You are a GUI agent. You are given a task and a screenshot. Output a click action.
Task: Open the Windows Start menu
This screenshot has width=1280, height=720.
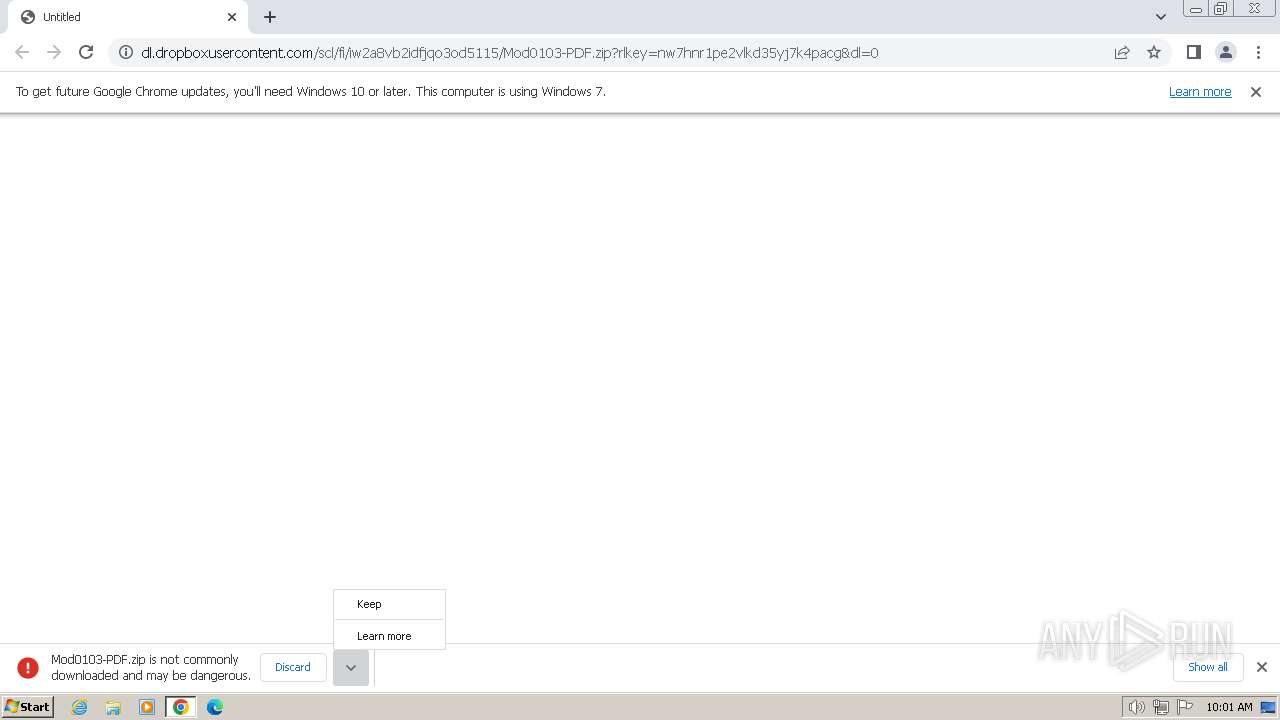coord(28,706)
